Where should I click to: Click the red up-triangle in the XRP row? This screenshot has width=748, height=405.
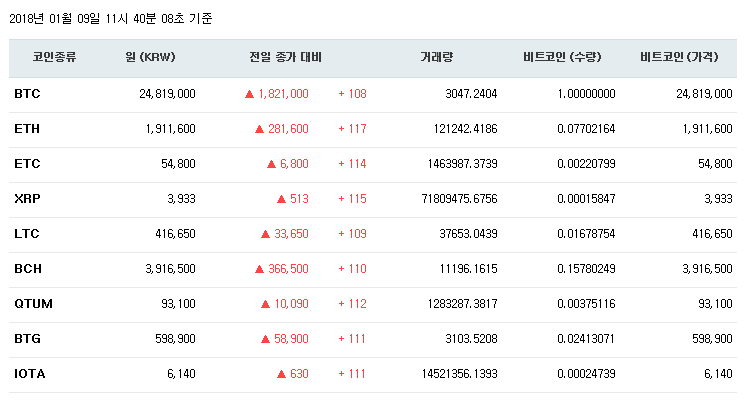(x=282, y=199)
